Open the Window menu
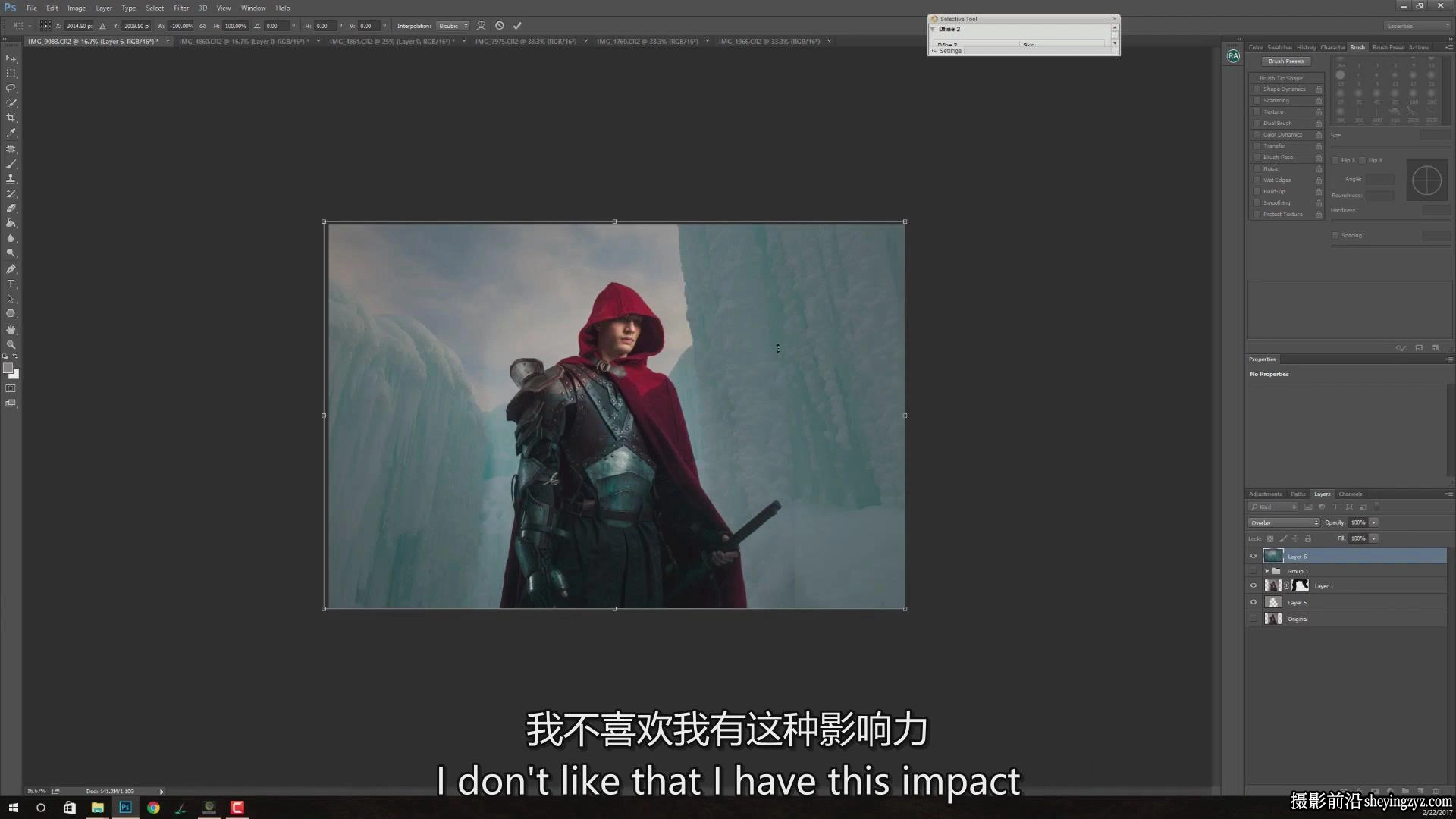This screenshot has height=819, width=1456. (x=253, y=8)
